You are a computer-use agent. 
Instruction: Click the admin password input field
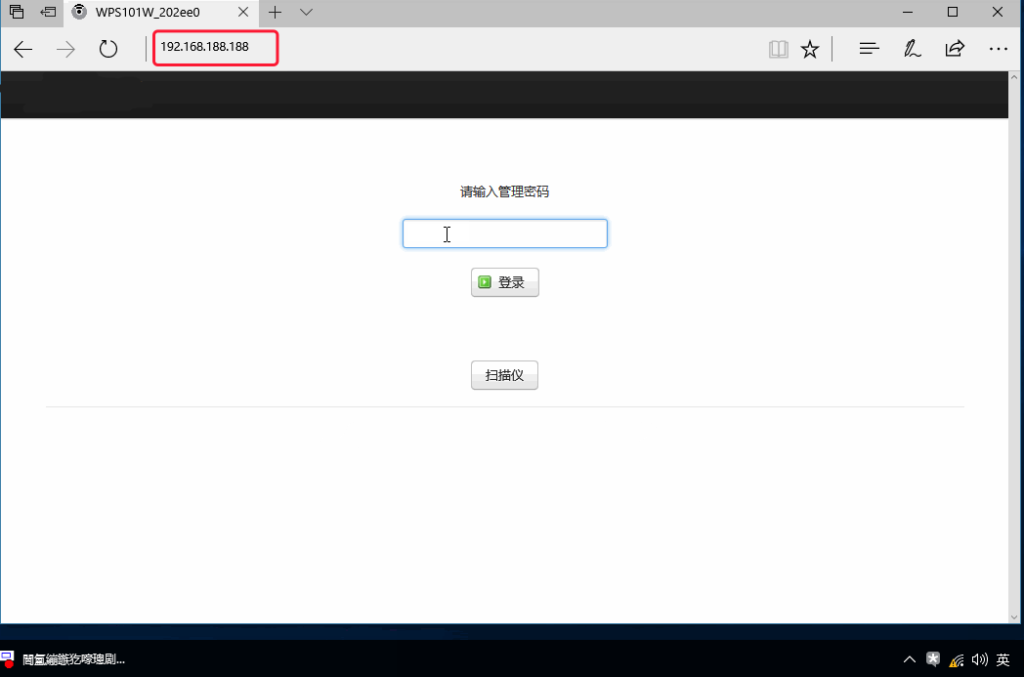click(x=504, y=234)
